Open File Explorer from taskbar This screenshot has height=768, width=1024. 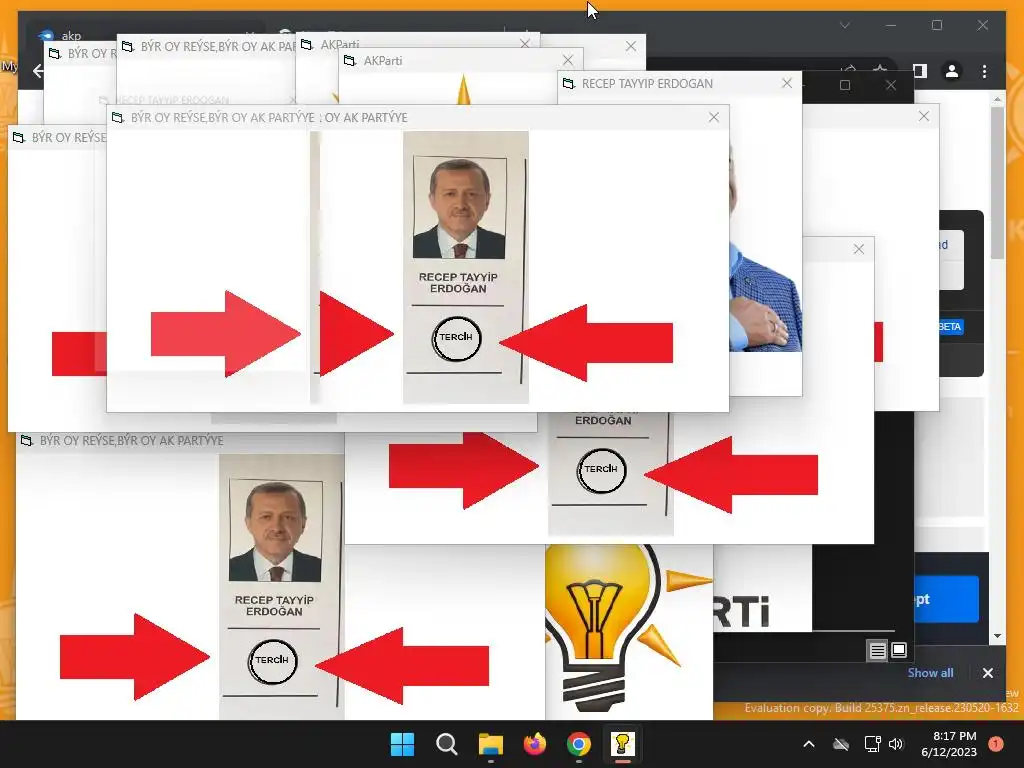pos(490,744)
